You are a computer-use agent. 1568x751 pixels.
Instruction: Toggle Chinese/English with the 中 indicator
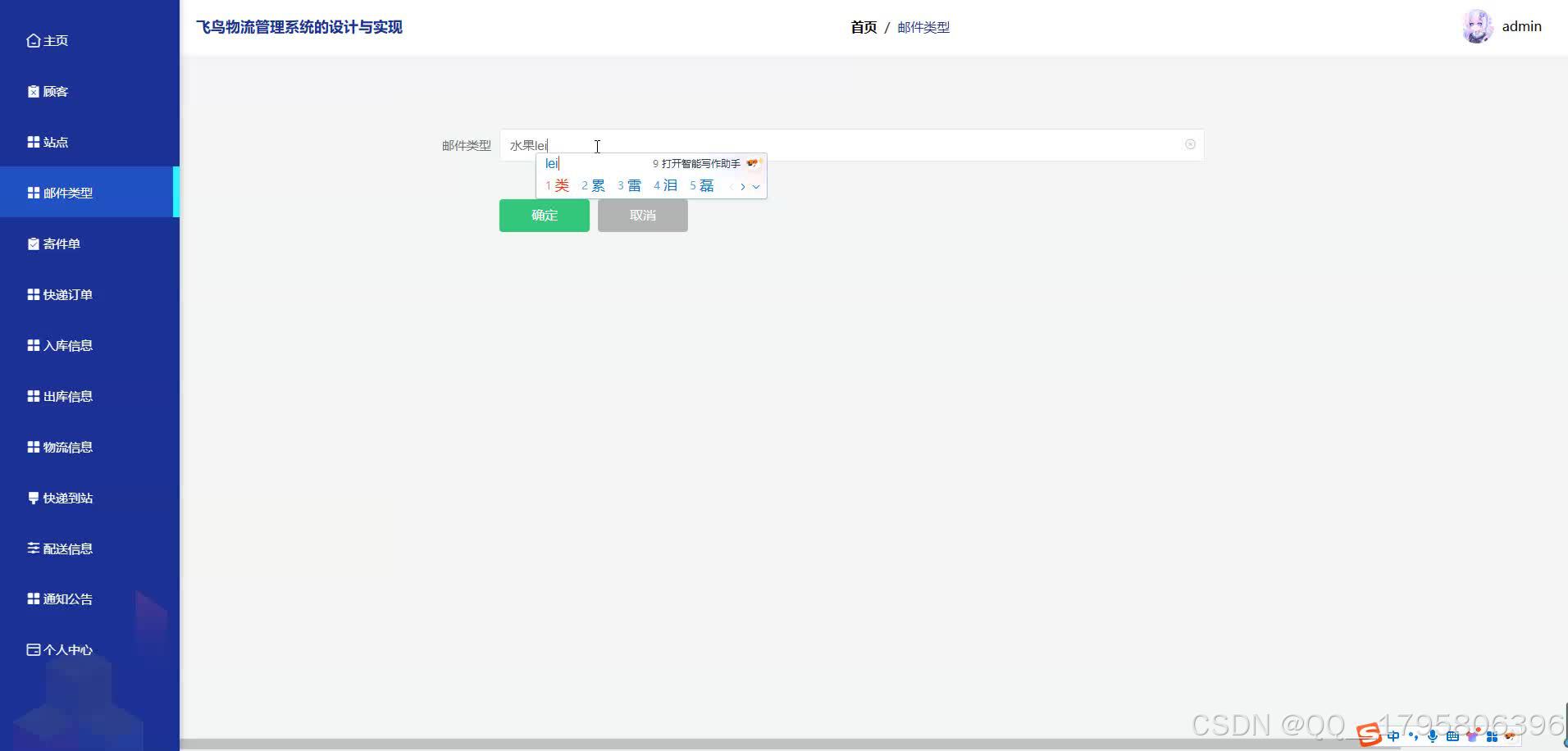pos(1394,735)
